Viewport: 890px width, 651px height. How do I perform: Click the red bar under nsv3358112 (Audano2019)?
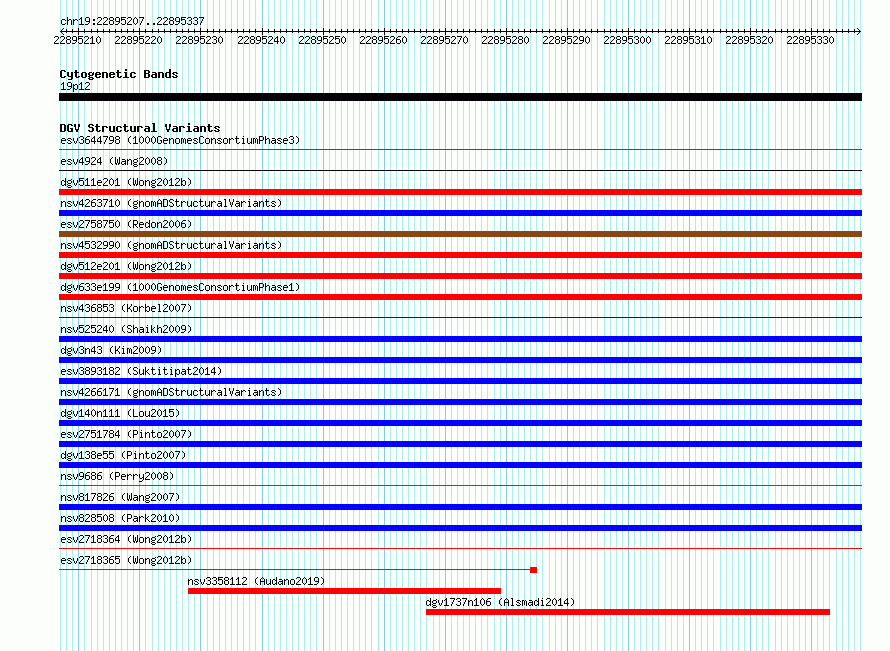point(345,591)
